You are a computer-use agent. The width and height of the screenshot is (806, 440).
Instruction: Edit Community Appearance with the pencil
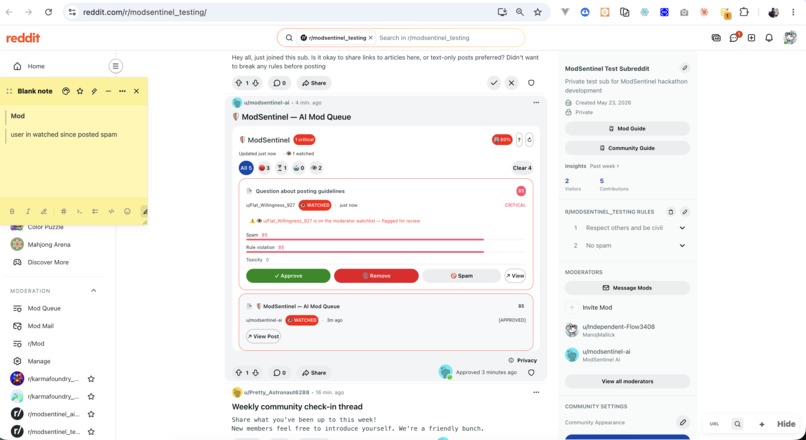pyautogui.click(x=683, y=423)
